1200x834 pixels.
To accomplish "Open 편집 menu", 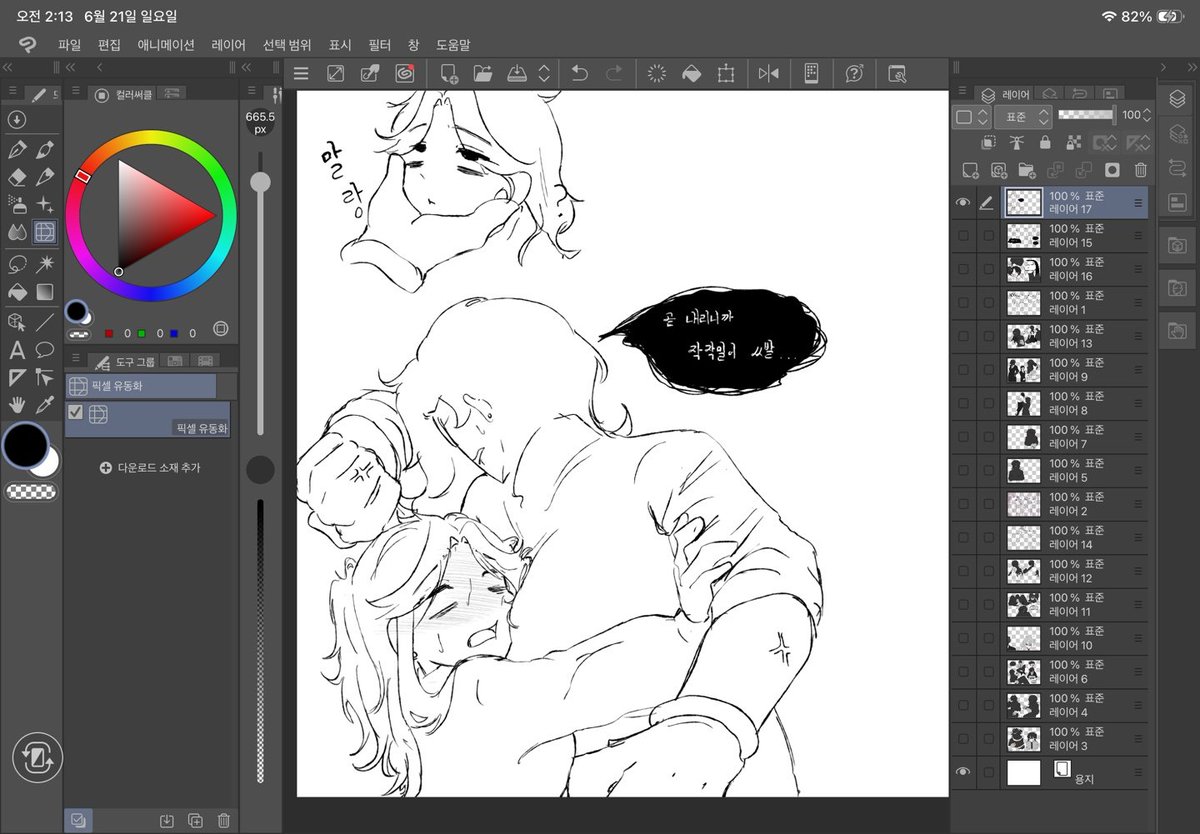I will [109, 45].
